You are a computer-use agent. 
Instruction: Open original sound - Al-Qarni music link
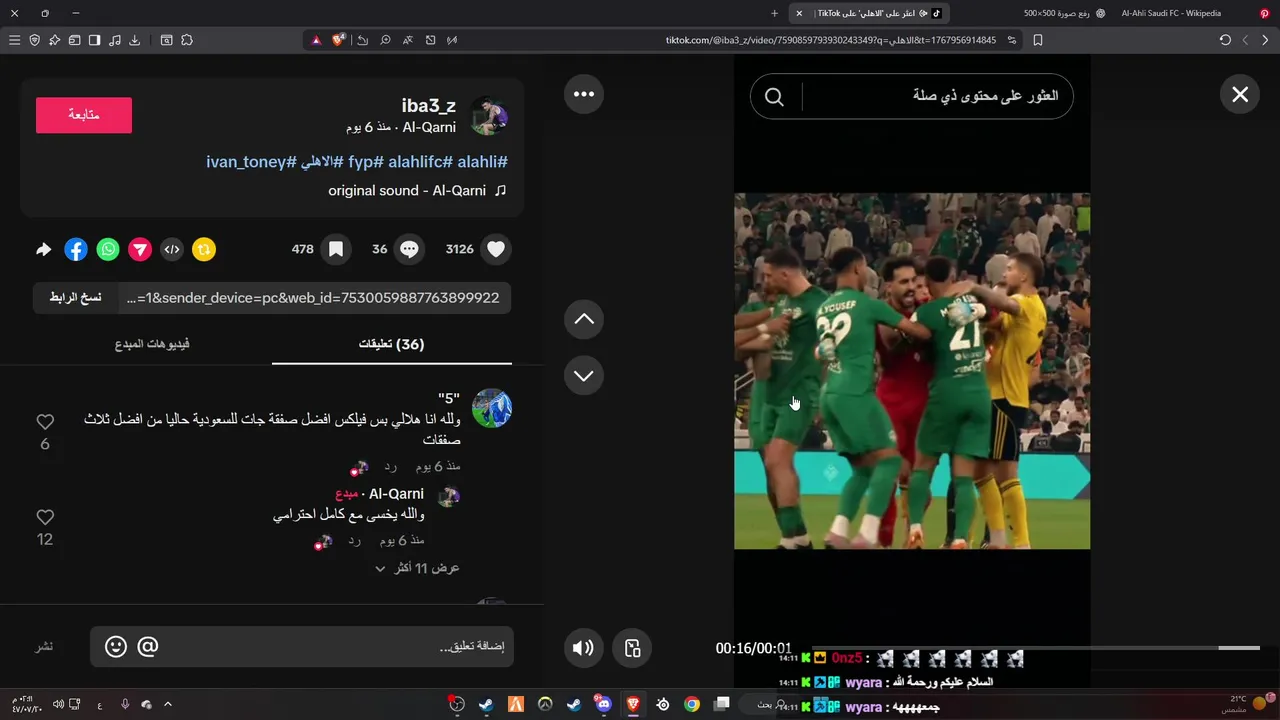(417, 190)
